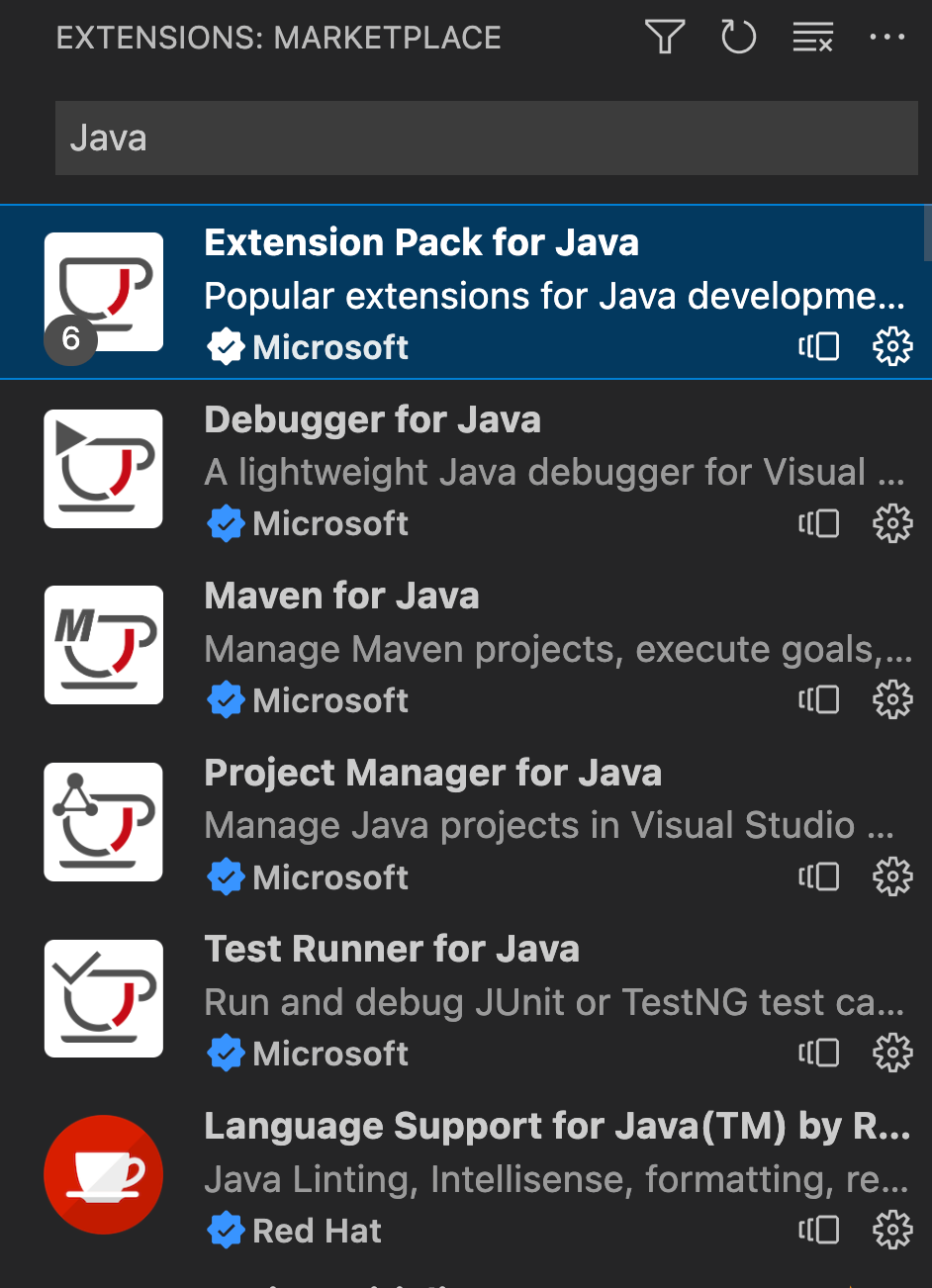Click the extensions list scrollbar
The image size is (932, 1288).
coord(927,232)
